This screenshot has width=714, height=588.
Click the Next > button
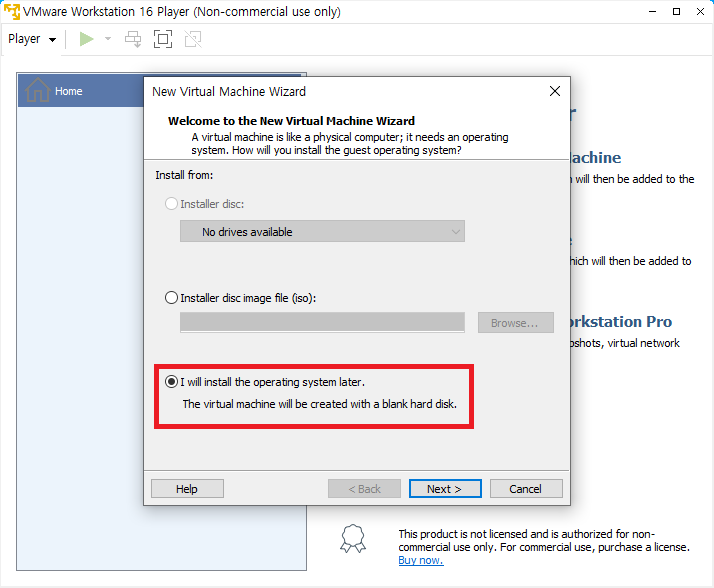tap(445, 489)
